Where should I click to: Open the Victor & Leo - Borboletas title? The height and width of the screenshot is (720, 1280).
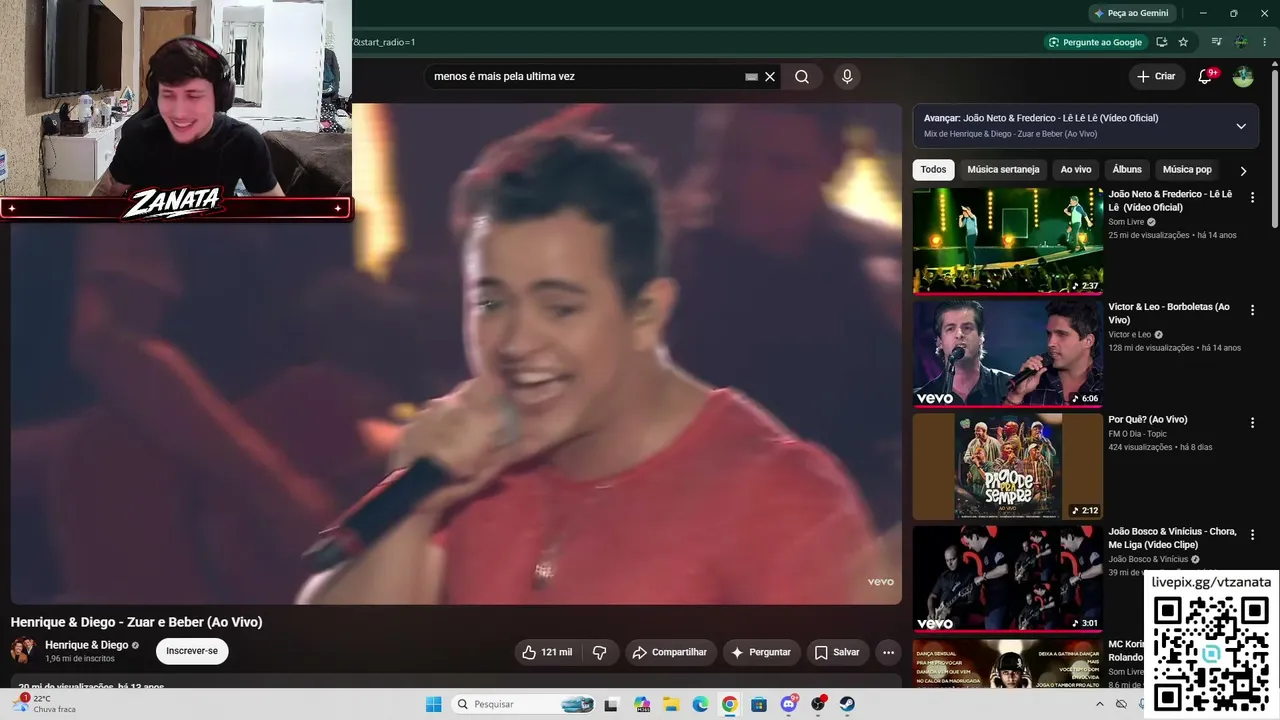point(1169,313)
